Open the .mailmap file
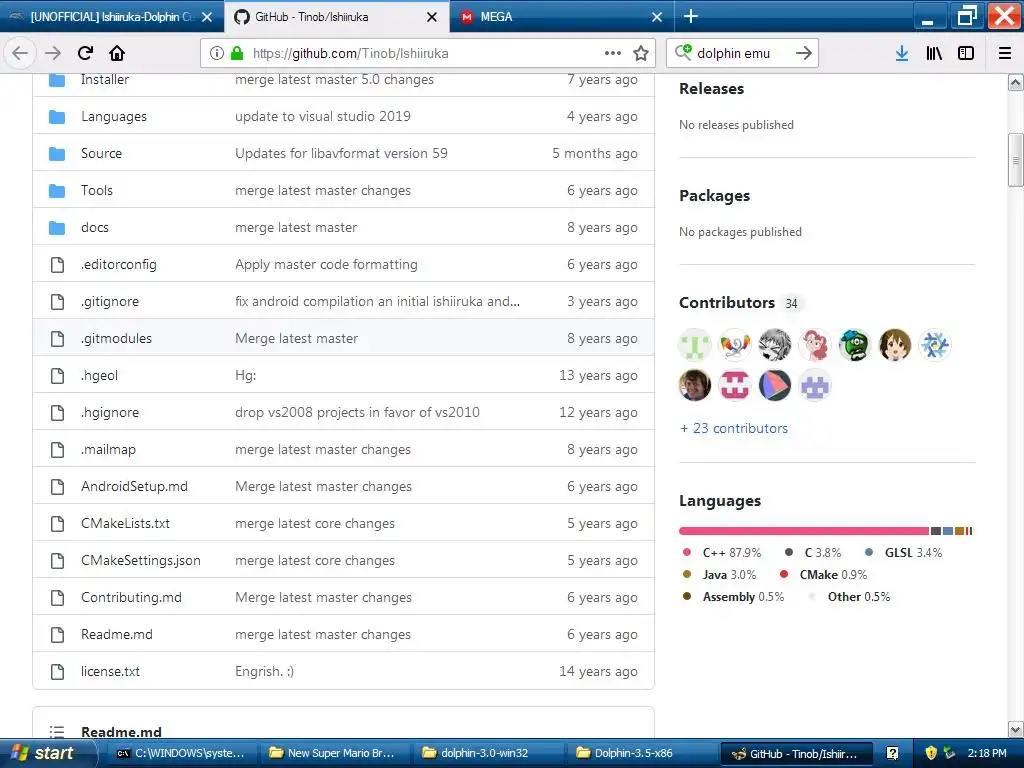 point(108,449)
